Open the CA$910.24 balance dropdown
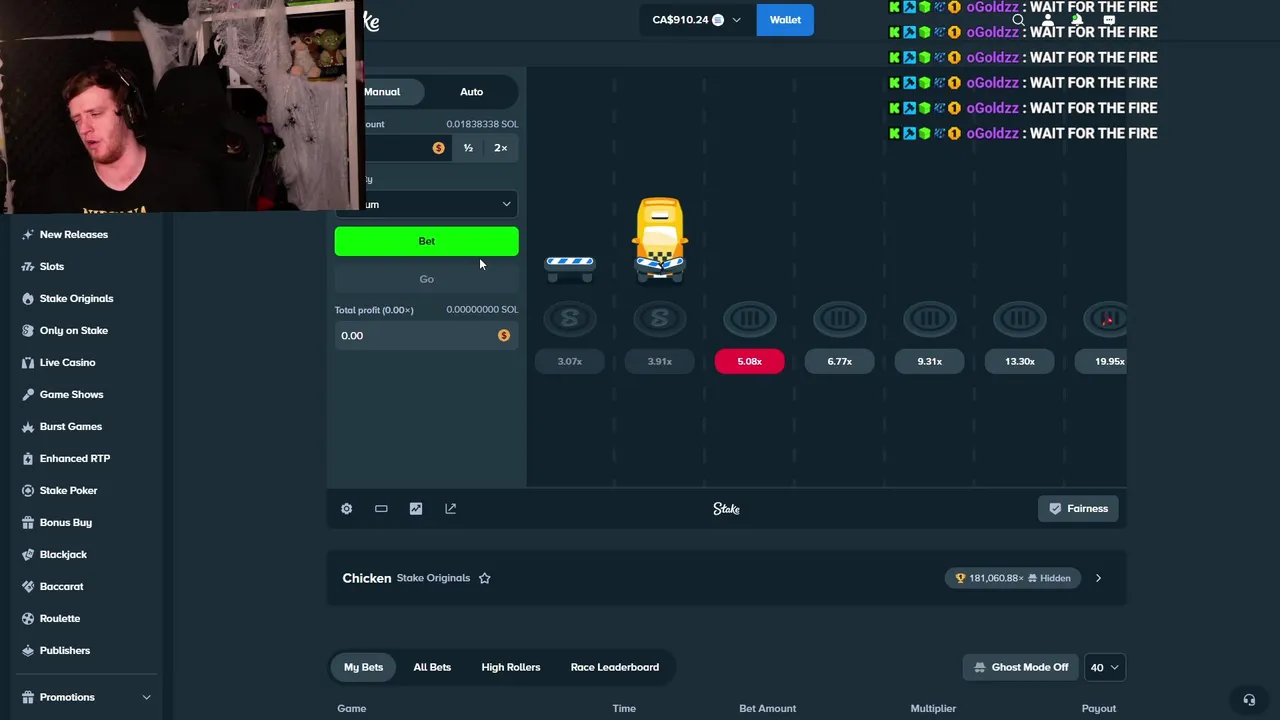The width and height of the screenshot is (1280, 720). (697, 20)
